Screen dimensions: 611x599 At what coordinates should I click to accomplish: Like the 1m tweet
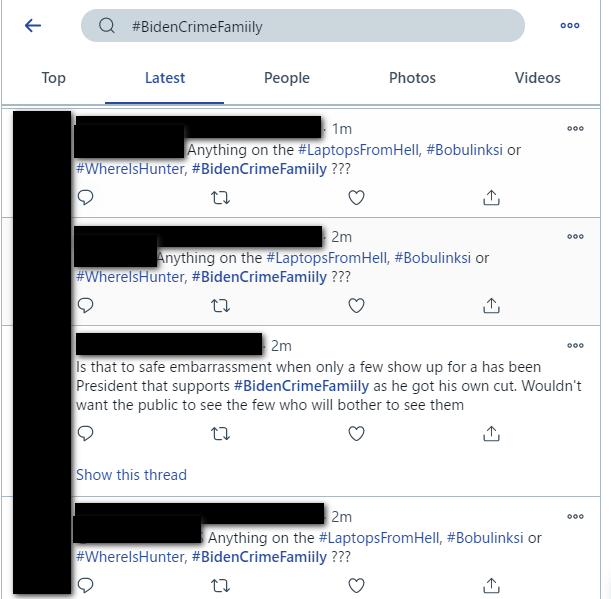356,198
